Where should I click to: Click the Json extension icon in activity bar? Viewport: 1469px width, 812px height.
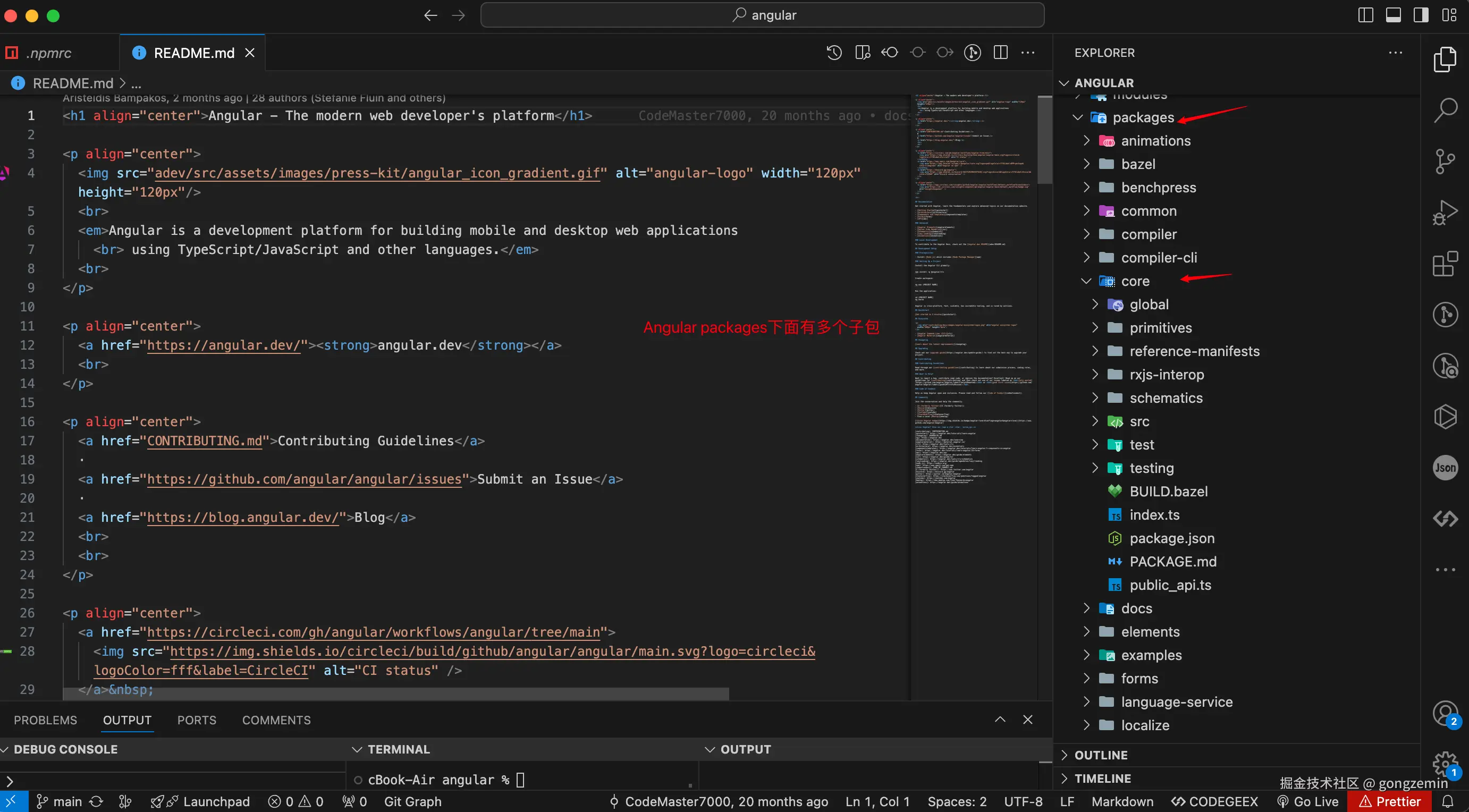click(1445, 468)
